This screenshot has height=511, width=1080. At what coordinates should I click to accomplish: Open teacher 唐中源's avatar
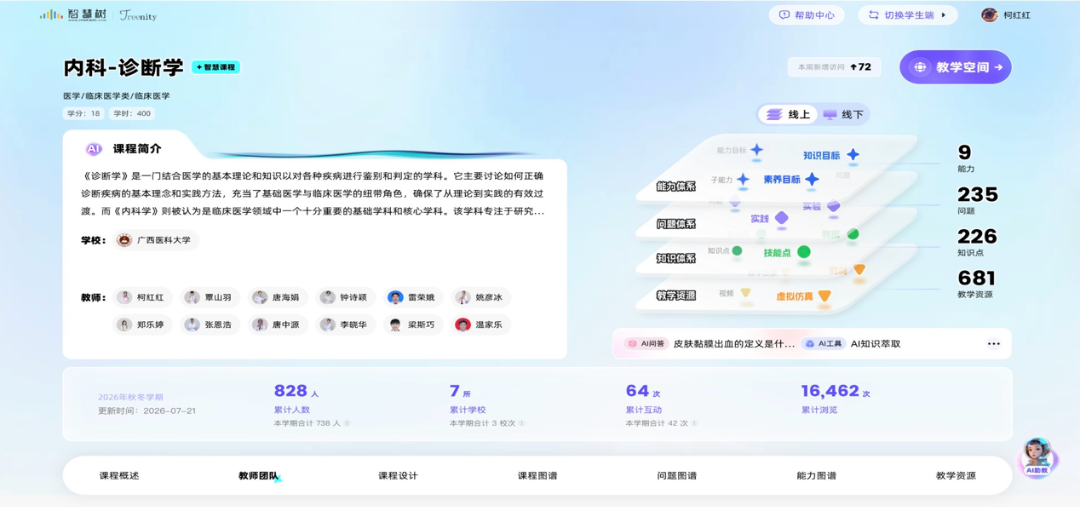[259, 325]
